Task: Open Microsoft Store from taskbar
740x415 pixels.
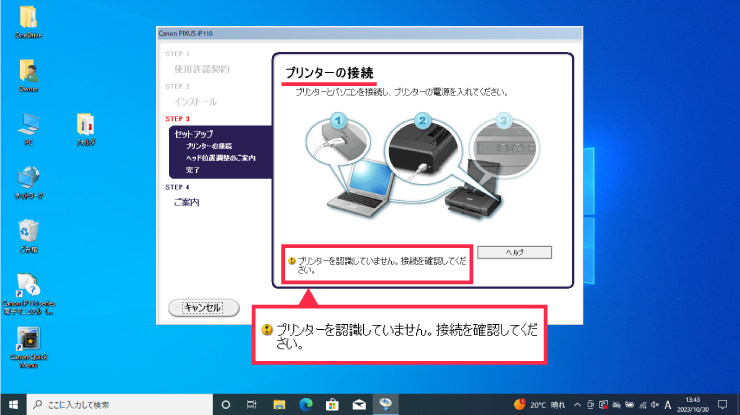Action: tap(332, 404)
